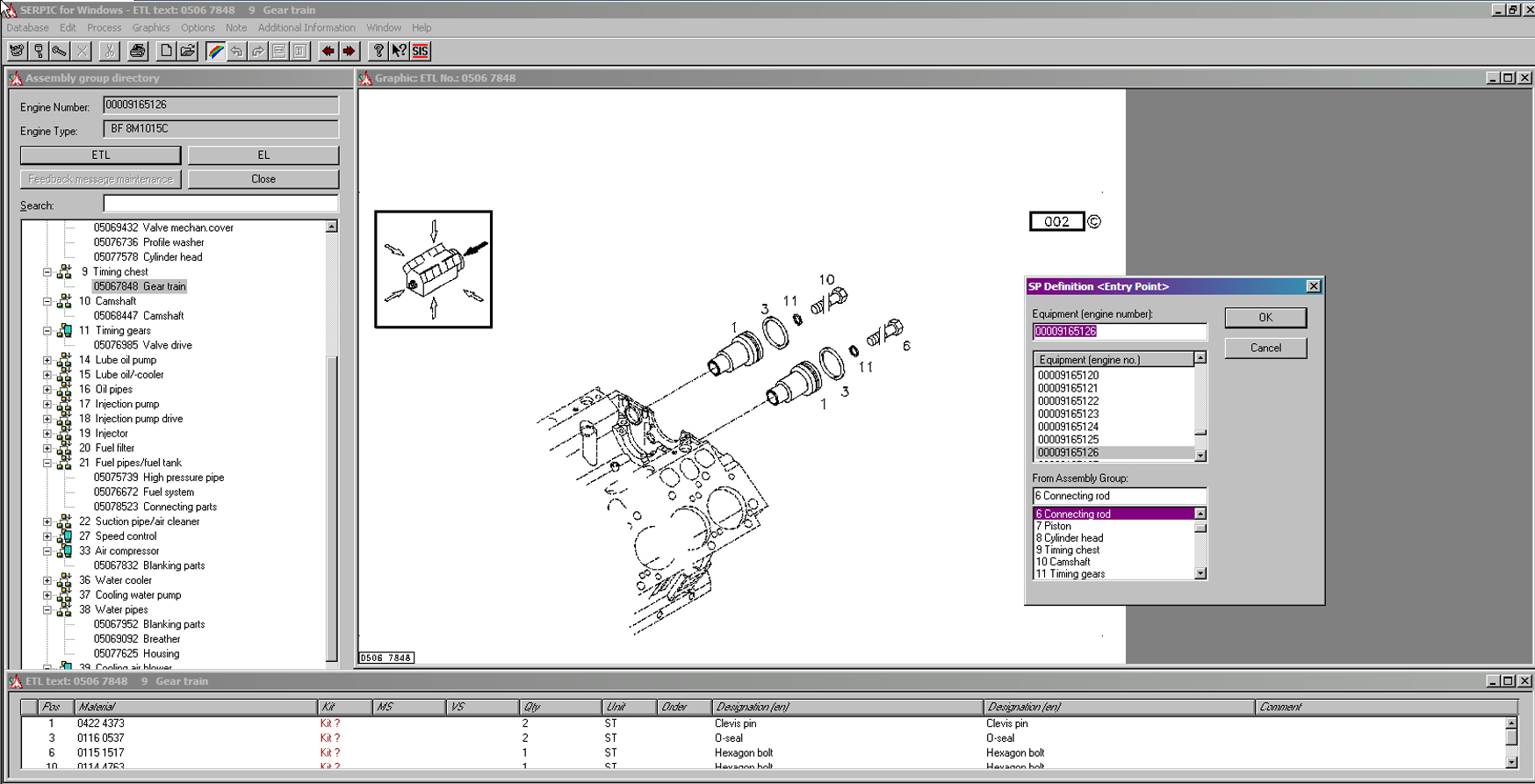Screen dimensions: 1535x784
Task: Click the EL button
Action: click(263, 155)
